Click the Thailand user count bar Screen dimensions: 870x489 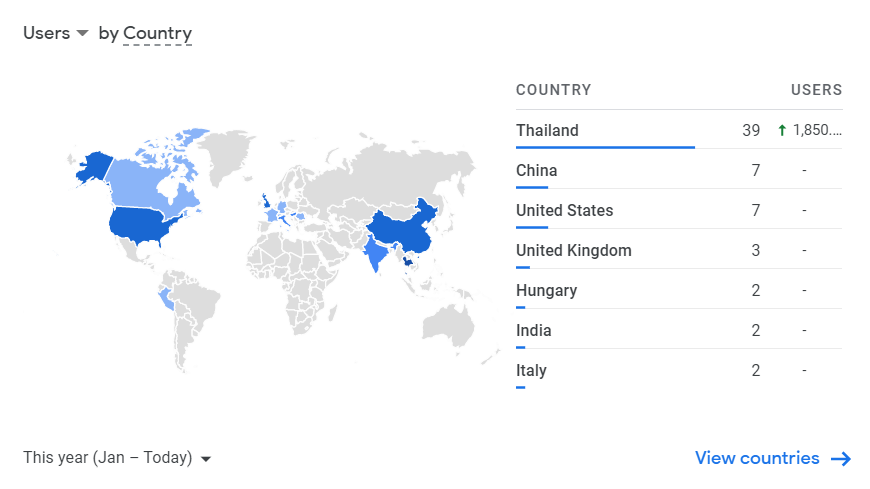point(605,147)
